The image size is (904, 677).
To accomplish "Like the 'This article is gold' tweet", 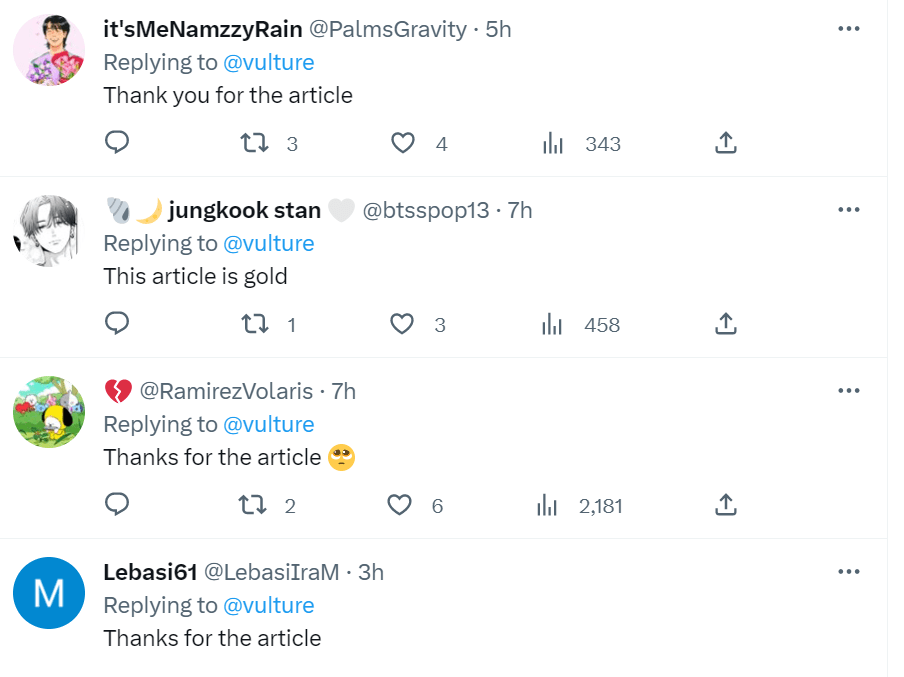I will coord(402,324).
